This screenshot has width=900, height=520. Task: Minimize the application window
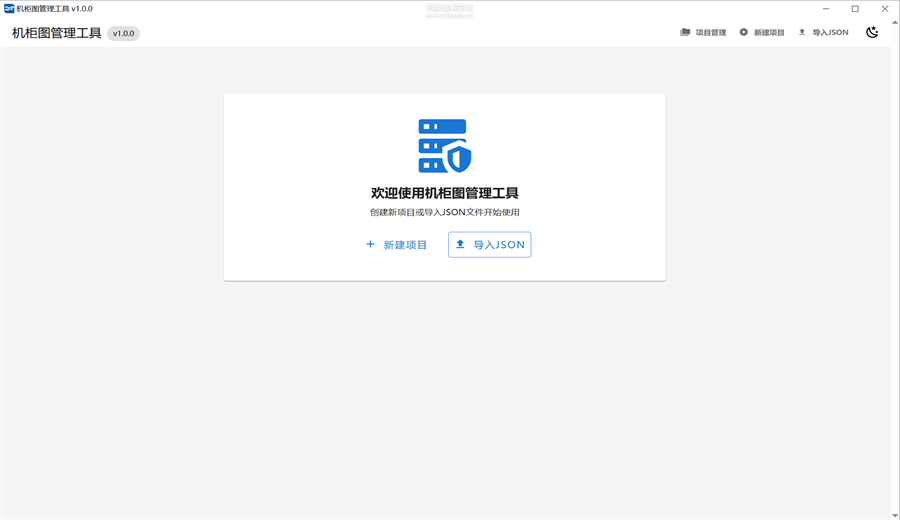coord(826,9)
